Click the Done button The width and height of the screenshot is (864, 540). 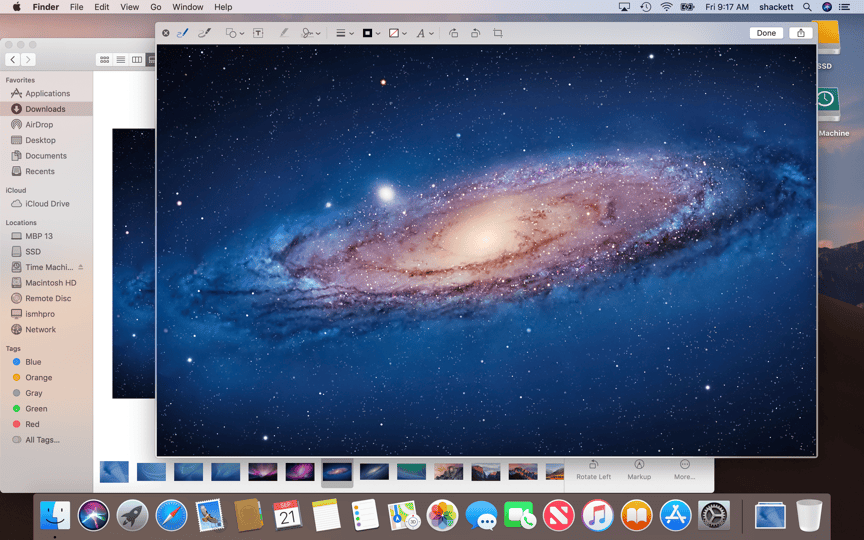click(x=766, y=33)
